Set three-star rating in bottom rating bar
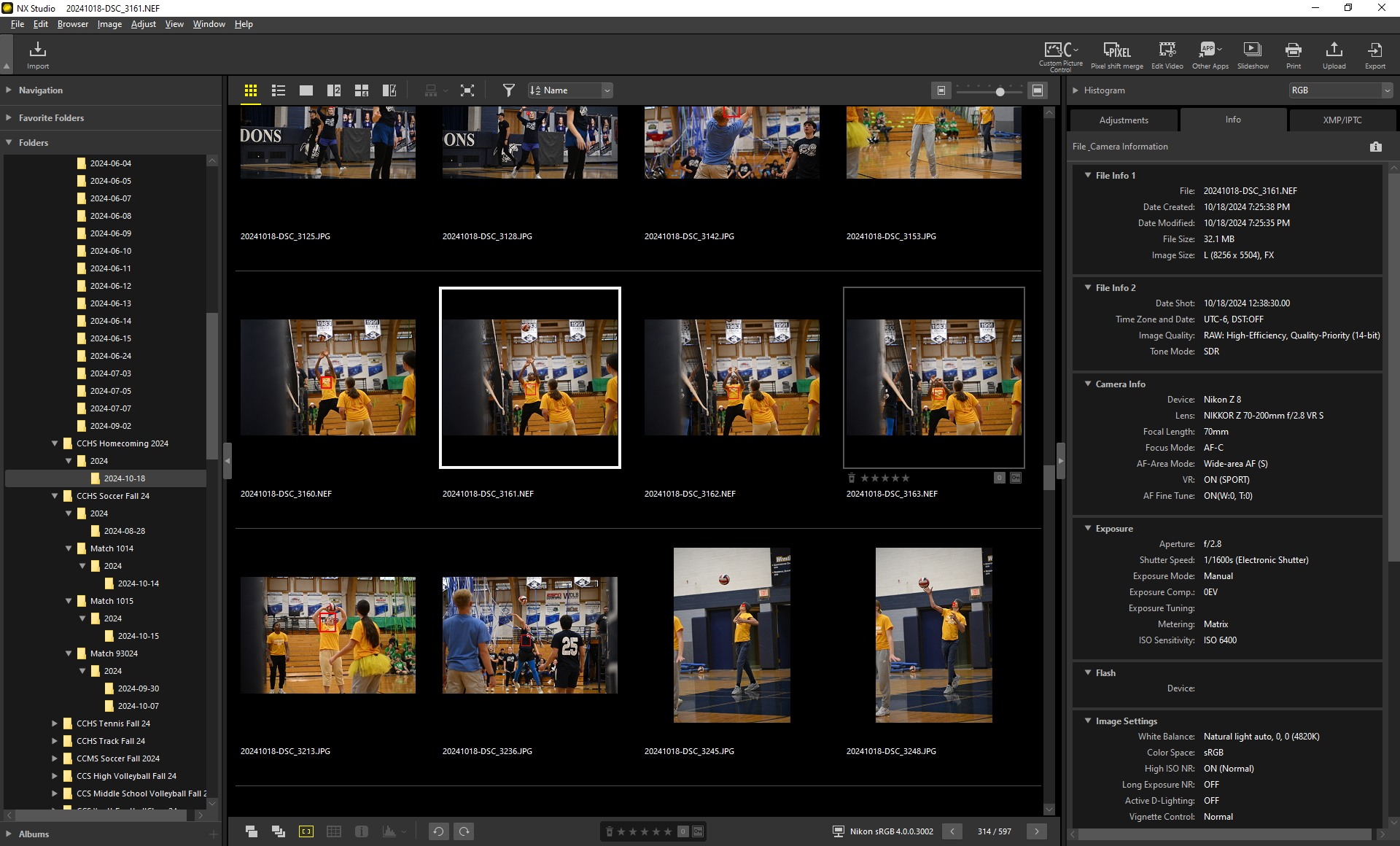This screenshot has width=1400, height=846. pyautogui.click(x=644, y=831)
